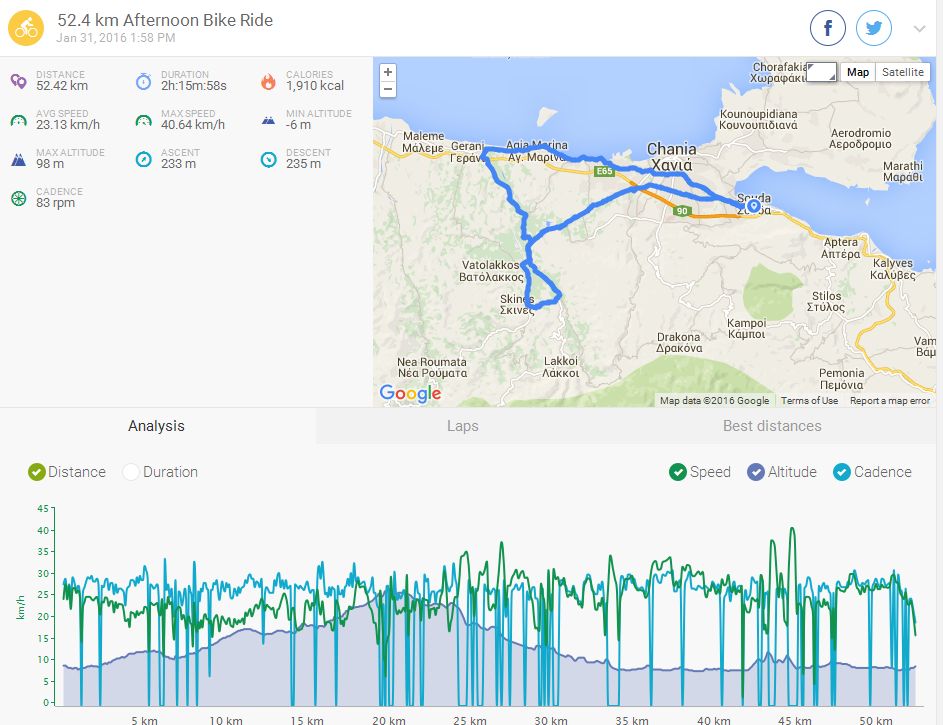Viewport: 943px width, 725px height.
Task: Share the ride on Twitter
Action: click(x=874, y=29)
